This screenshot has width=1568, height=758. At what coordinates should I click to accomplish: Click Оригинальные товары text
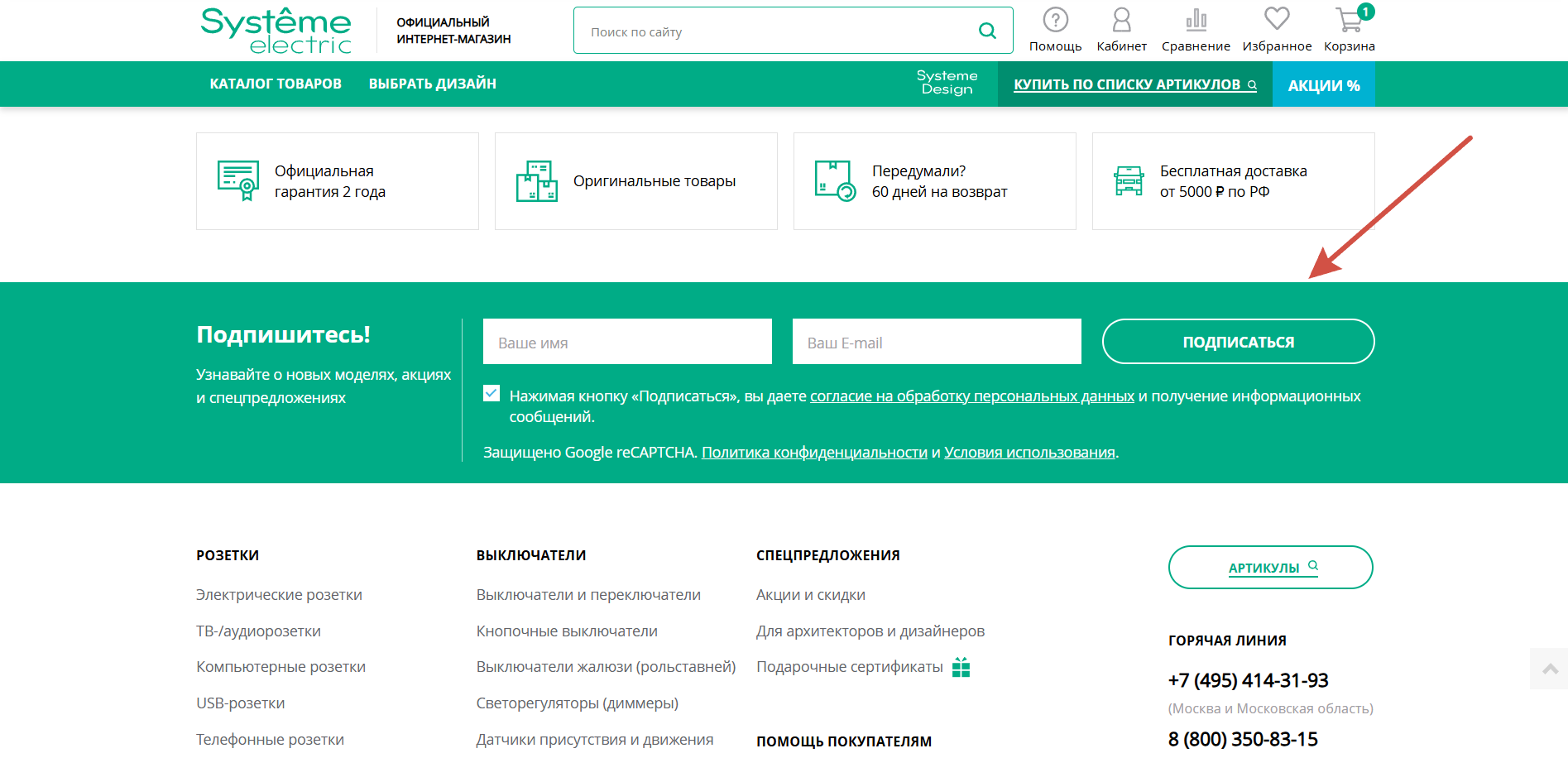point(655,181)
